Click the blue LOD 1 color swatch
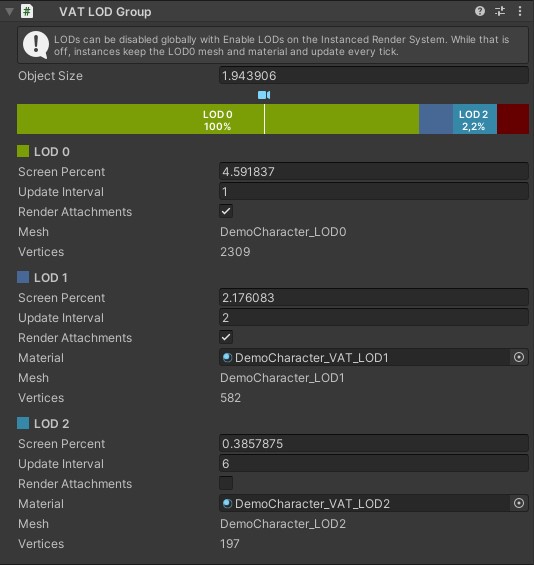This screenshot has width=534, height=565. [x=23, y=277]
